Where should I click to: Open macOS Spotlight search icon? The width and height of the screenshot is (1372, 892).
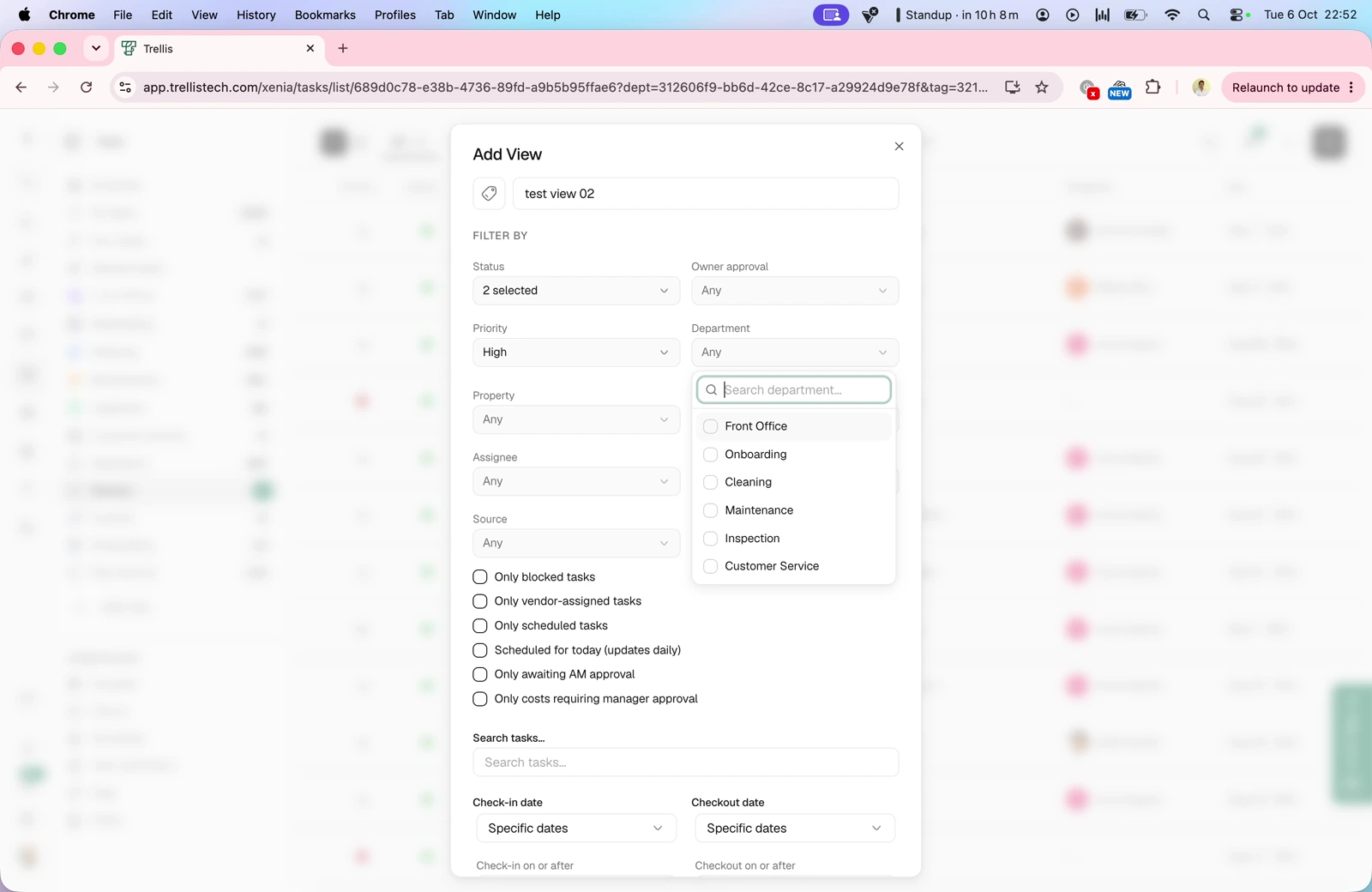[x=1204, y=15]
